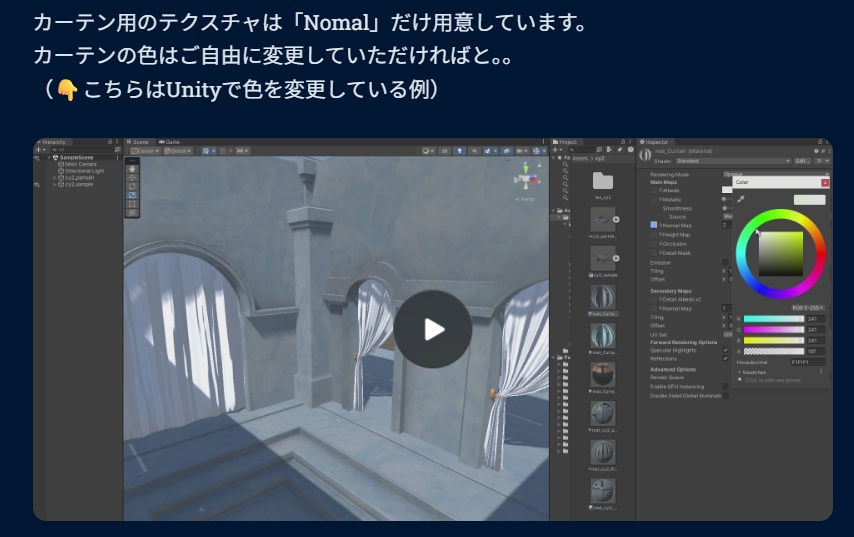This screenshot has height=537, width=854.
Task: Click the Albedo texture slot
Action: (x=654, y=191)
